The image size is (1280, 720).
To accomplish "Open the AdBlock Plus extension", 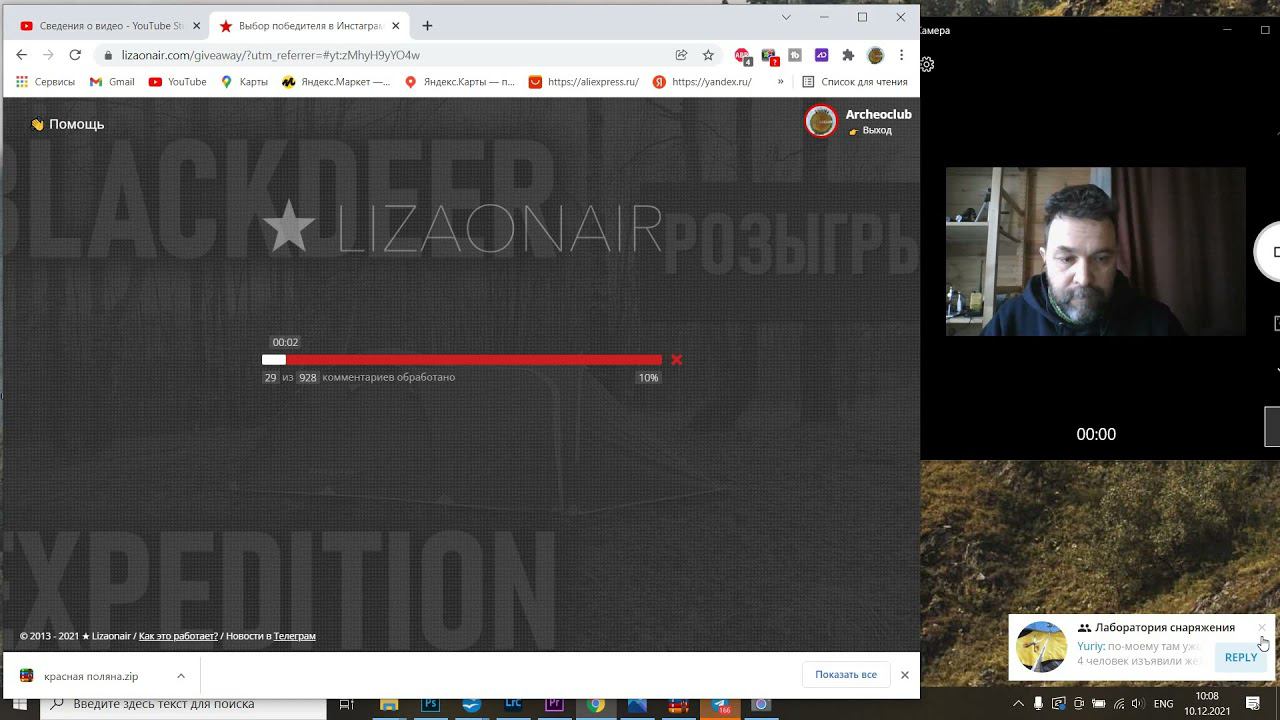I will coord(742,56).
